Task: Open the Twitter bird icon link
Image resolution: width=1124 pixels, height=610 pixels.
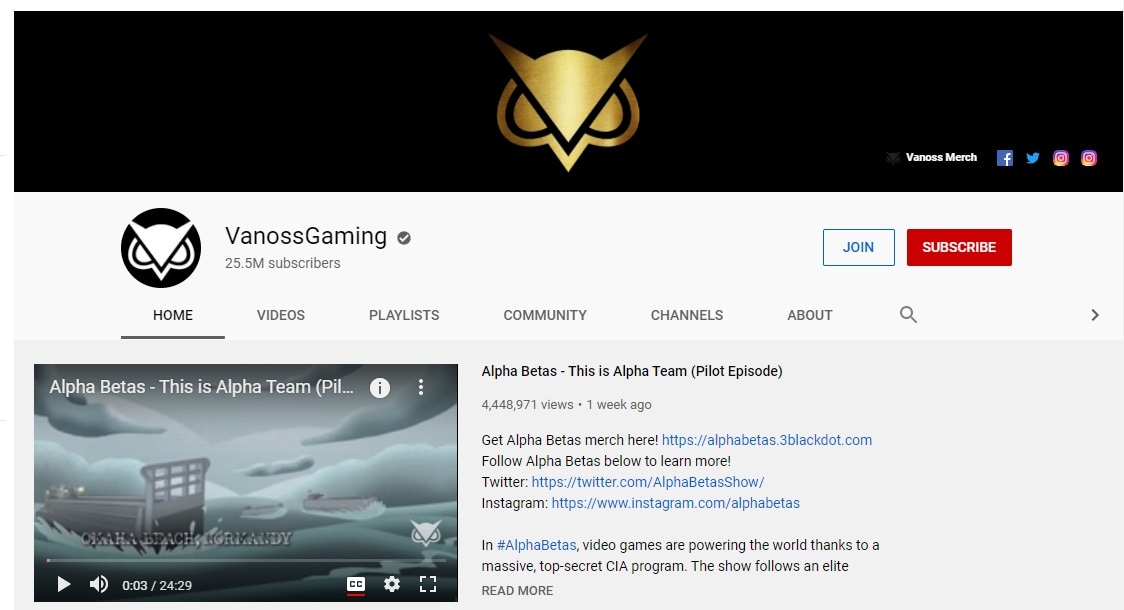Action: click(x=1032, y=158)
